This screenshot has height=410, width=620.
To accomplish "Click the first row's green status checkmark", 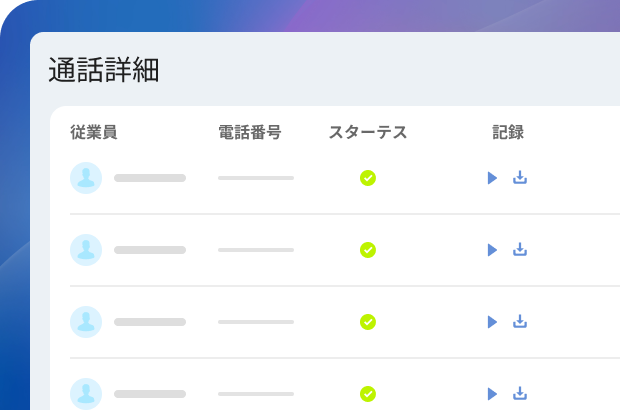I will click(x=368, y=178).
